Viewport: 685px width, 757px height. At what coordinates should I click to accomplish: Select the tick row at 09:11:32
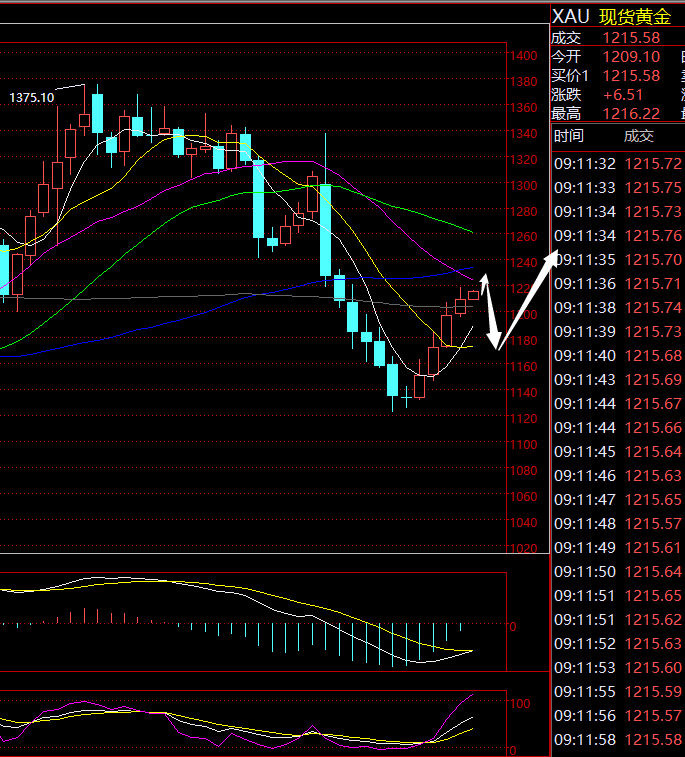pos(618,164)
